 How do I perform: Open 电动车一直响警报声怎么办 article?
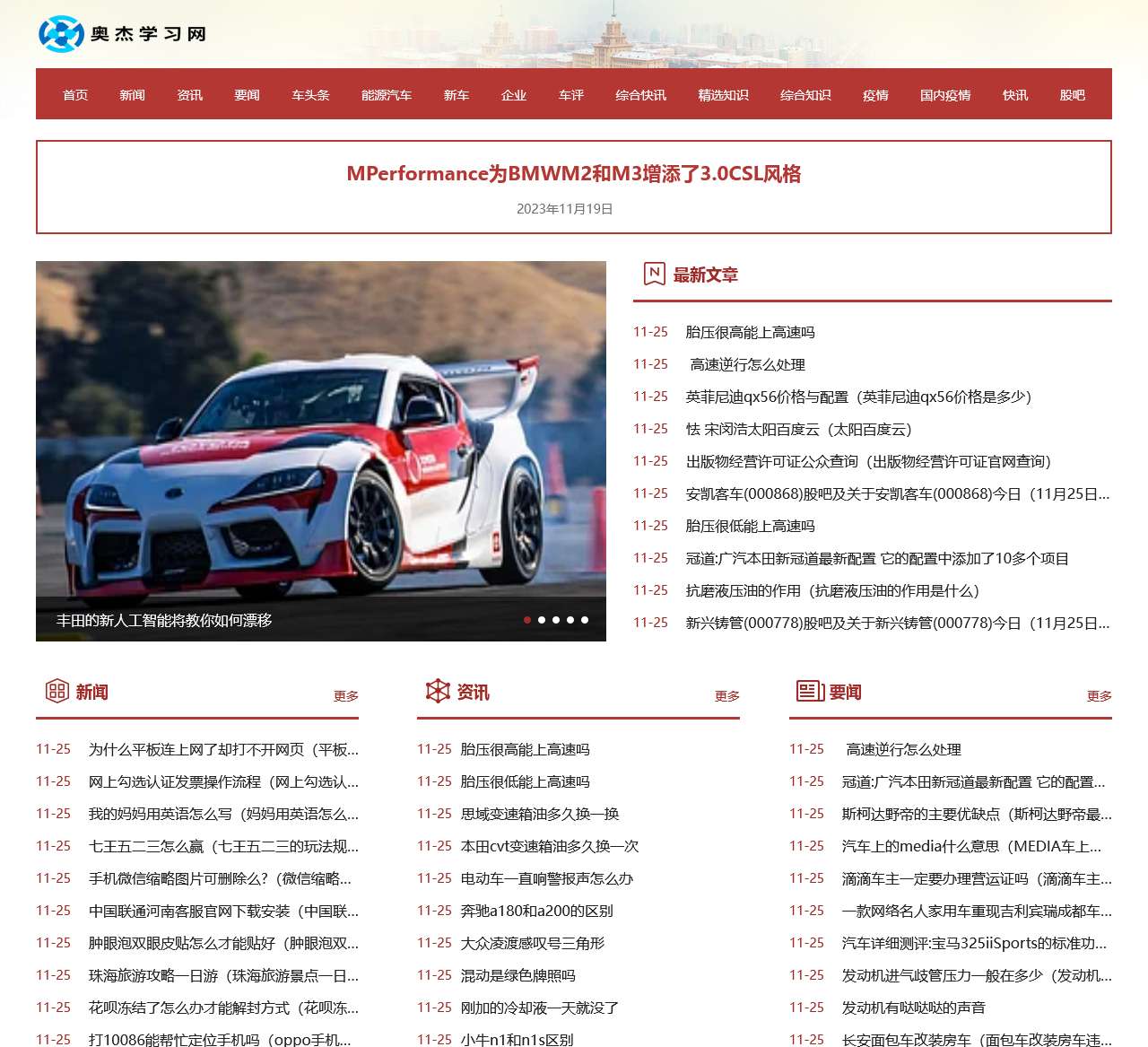[547, 878]
